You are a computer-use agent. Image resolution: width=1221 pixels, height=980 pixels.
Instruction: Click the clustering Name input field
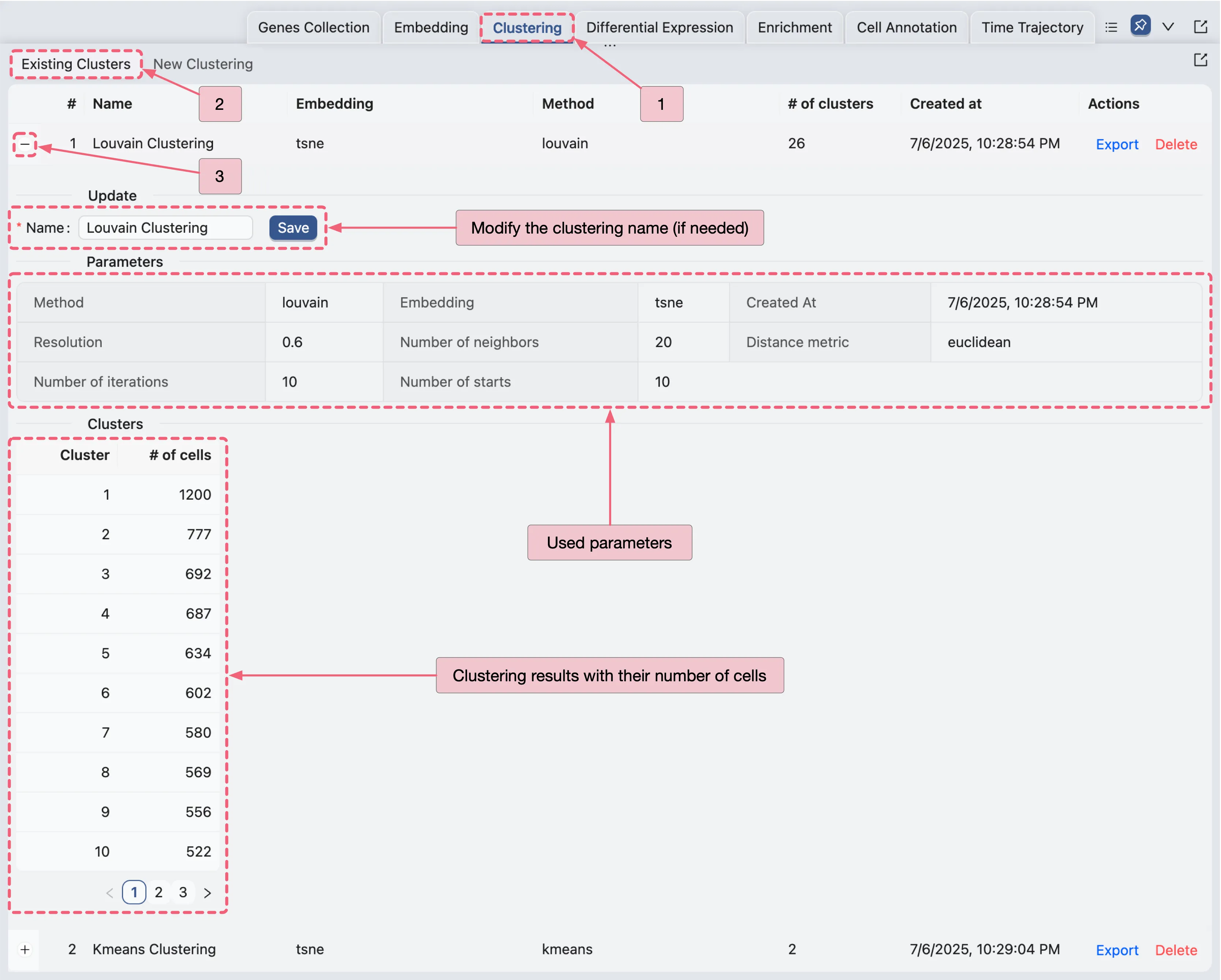pyautogui.click(x=165, y=228)
